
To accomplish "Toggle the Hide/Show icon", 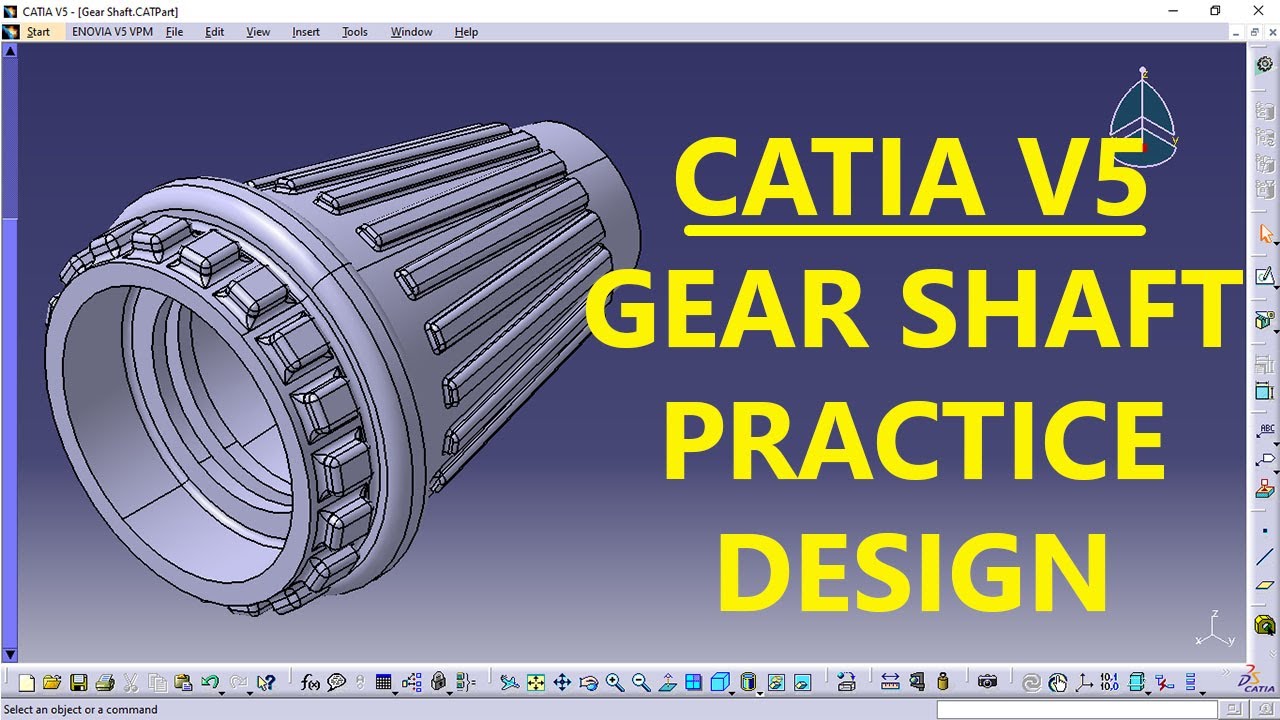I will [x=776, y=683].
